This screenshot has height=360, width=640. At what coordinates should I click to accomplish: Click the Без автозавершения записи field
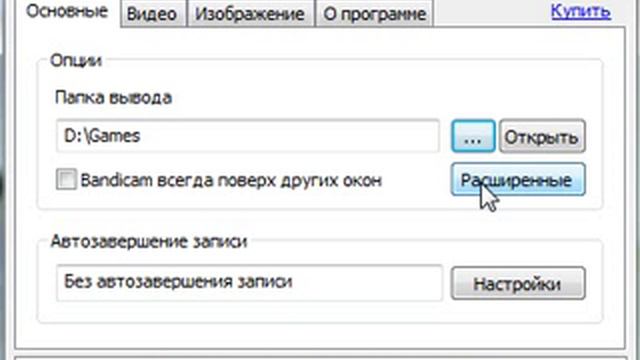coord(249,282)
